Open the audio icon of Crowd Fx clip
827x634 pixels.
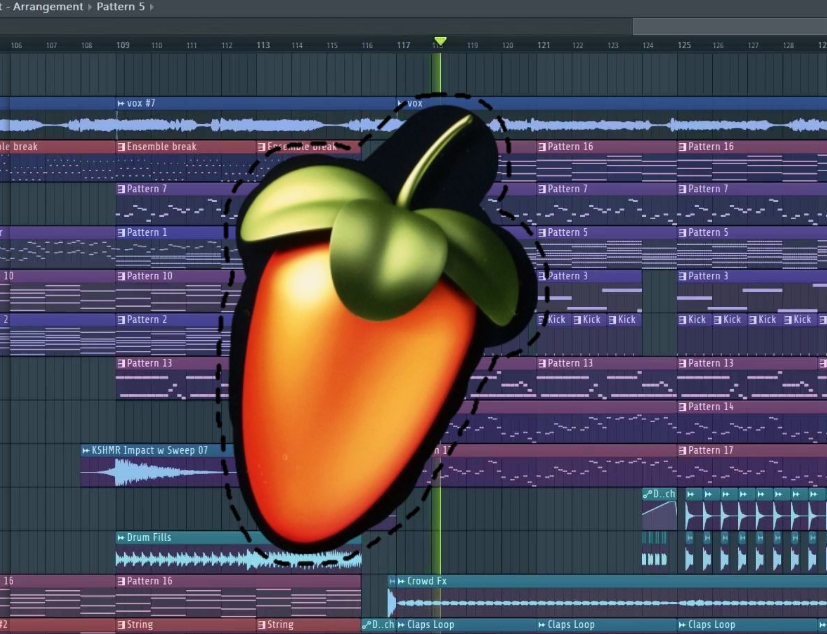click(x=401, y=581)
